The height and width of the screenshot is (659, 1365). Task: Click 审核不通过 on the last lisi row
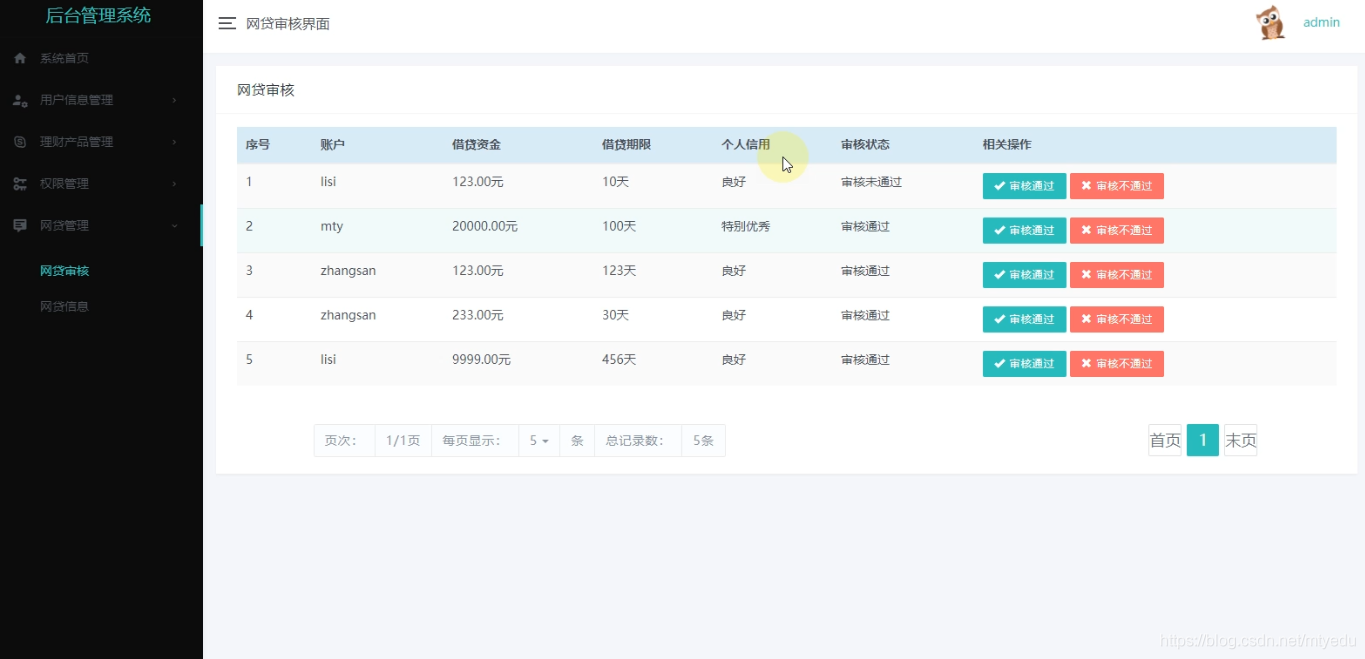pyautogui.click(x=1117, y=363)
